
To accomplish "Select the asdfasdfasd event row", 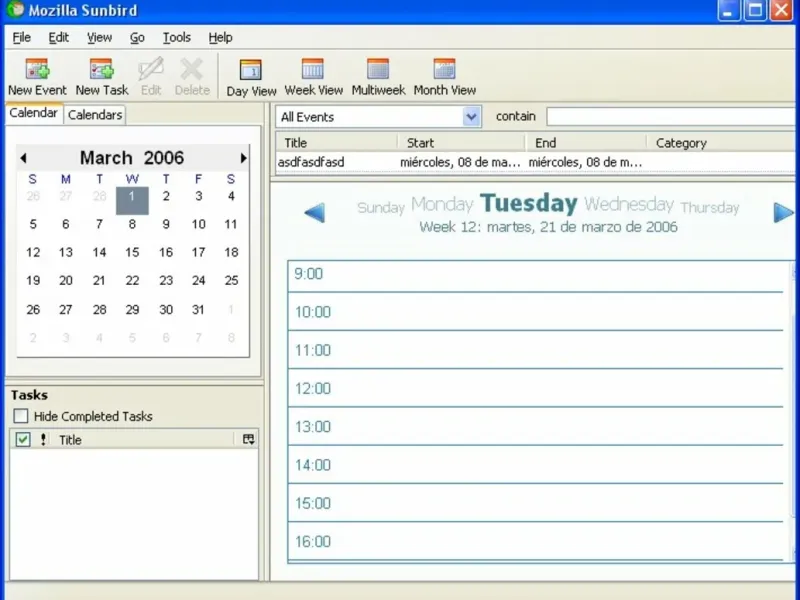I will [535, 162].
